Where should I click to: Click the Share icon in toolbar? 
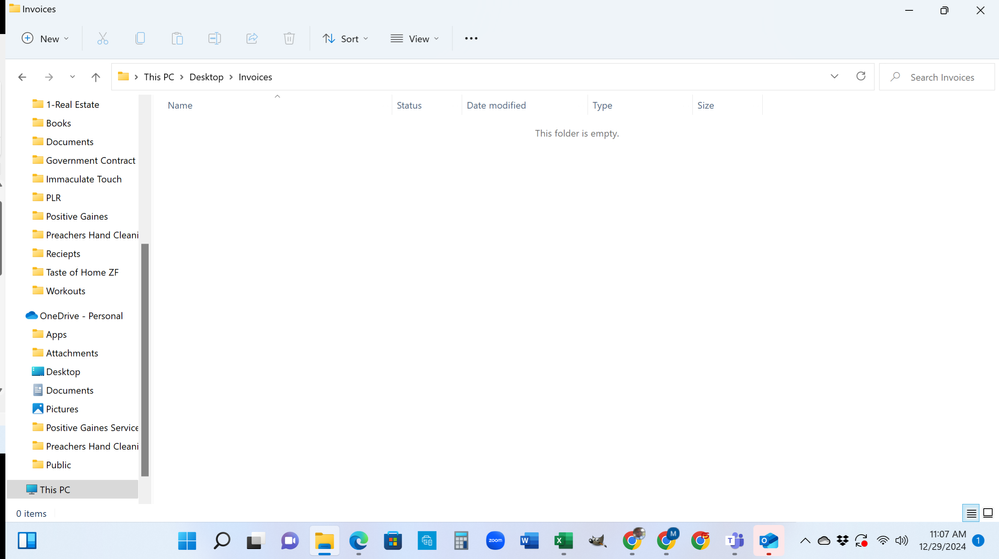pos(252,39)
